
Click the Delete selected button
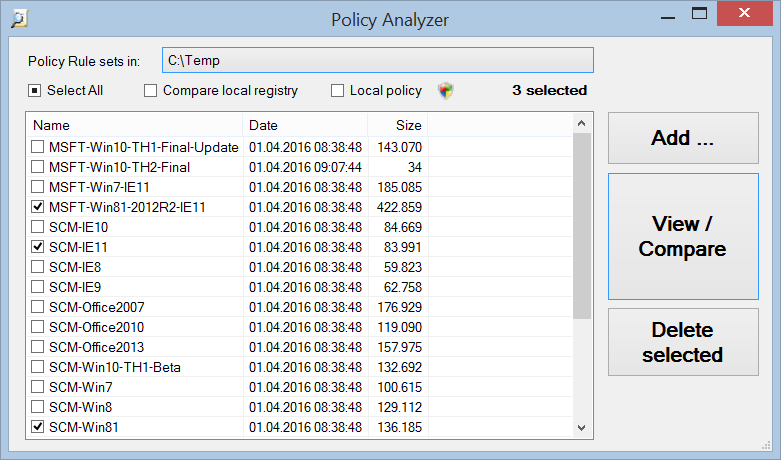pos(683,342)
